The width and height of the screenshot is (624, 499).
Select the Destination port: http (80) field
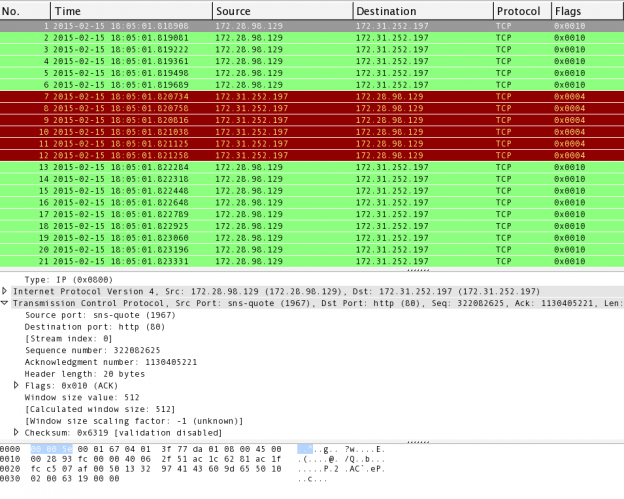(82, 326)
